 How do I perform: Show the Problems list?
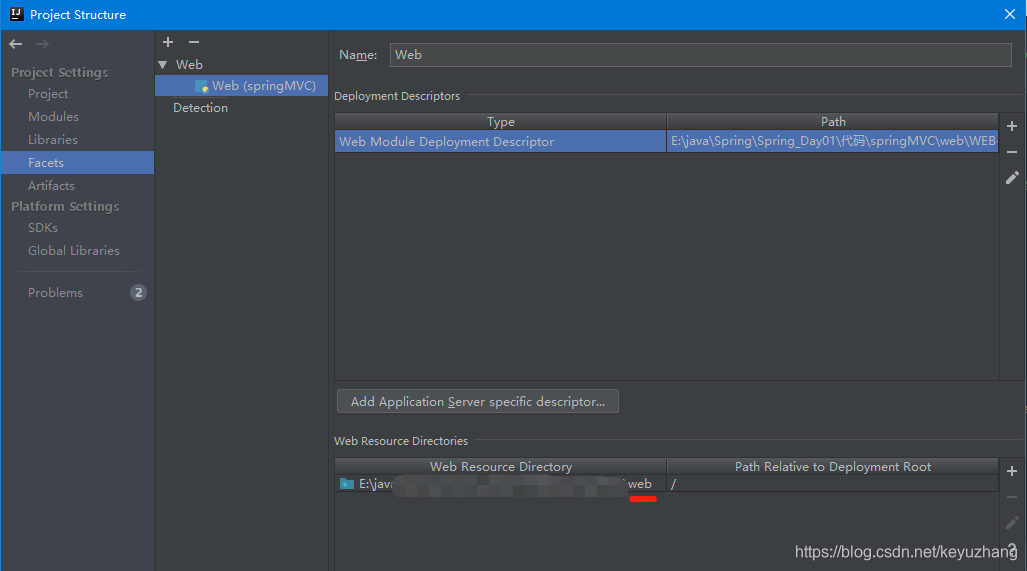(x=55, y=293)
